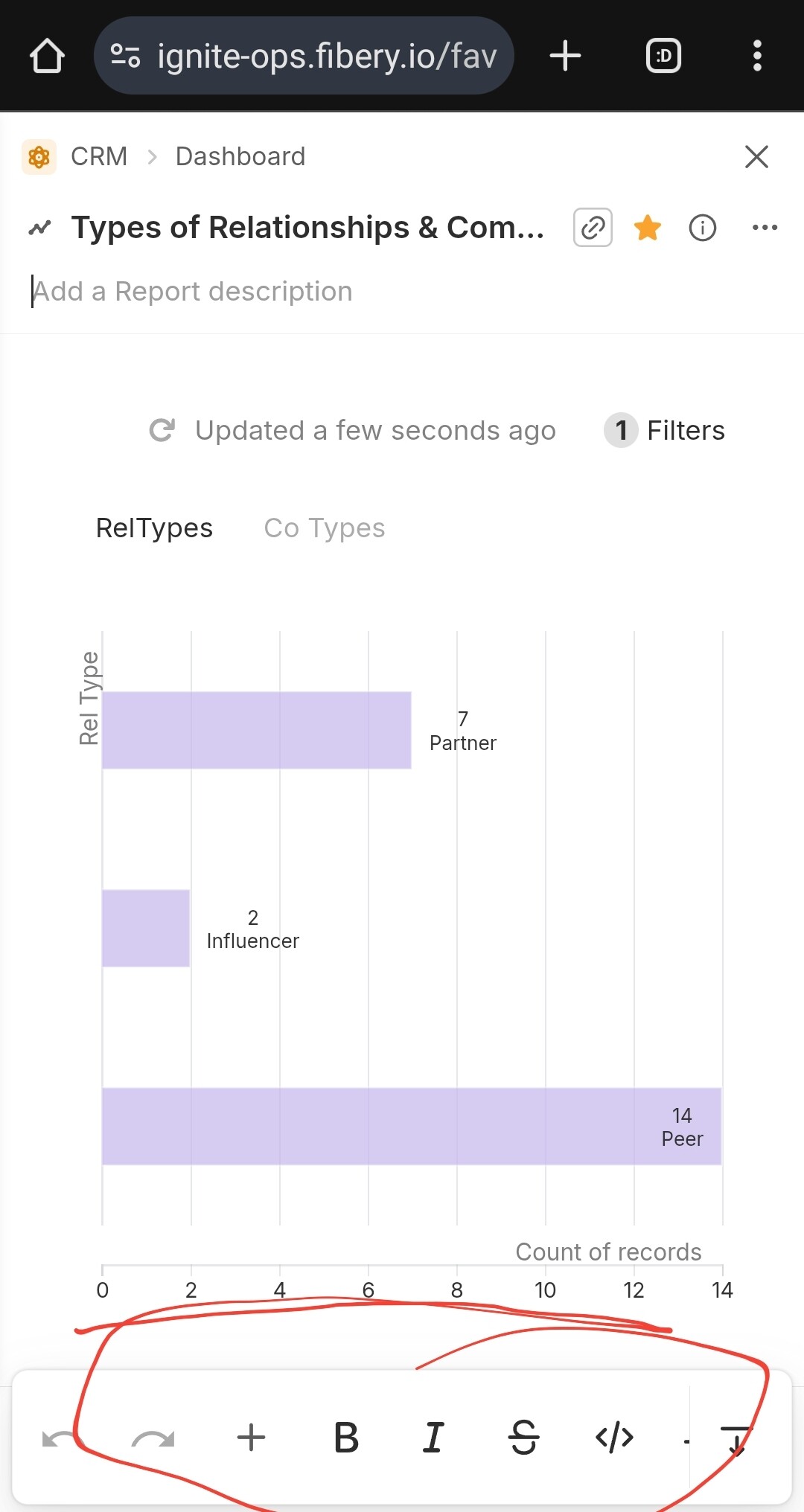Show report info via info icon
This screenshot has height=1512, width=804.
703,228
